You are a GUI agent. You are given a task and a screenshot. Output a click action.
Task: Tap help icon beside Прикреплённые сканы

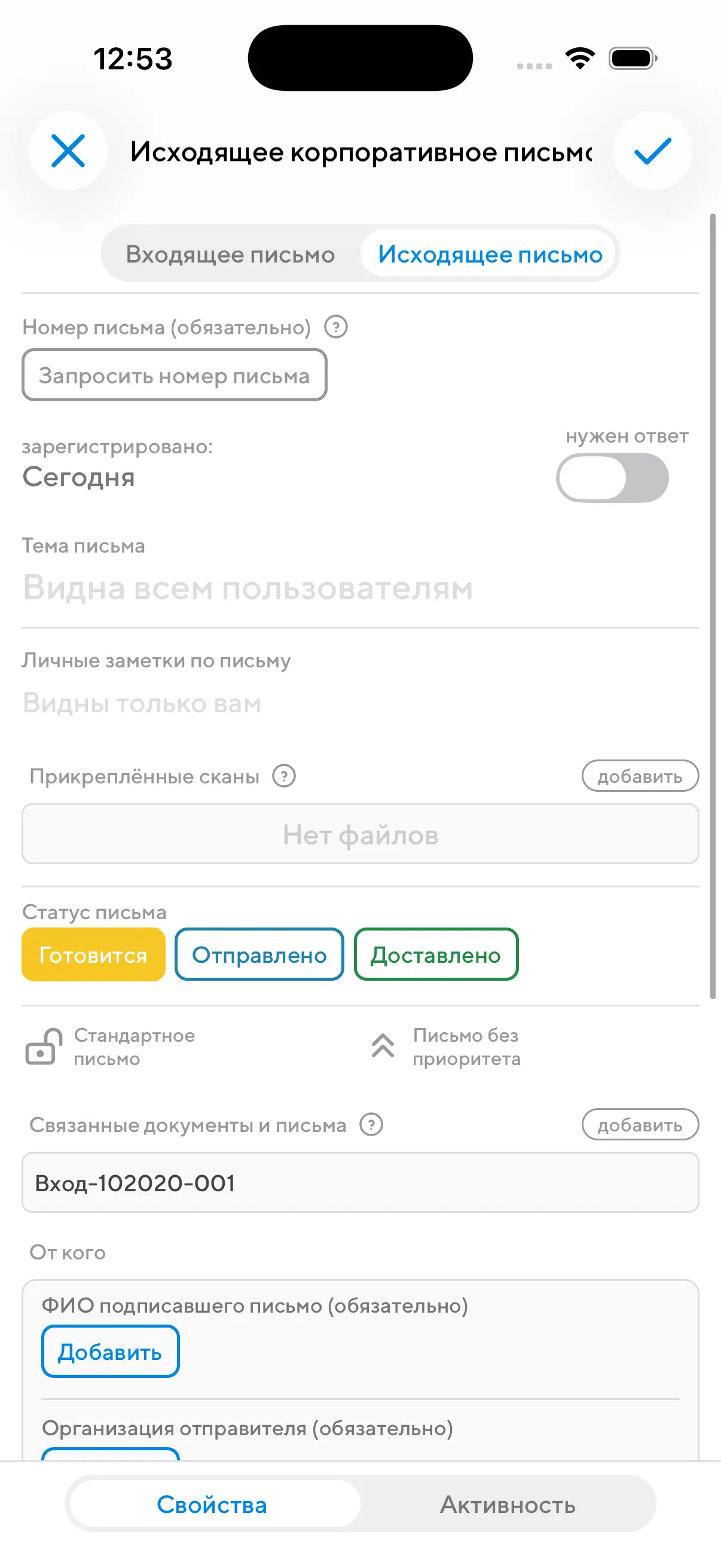(283, 776)
